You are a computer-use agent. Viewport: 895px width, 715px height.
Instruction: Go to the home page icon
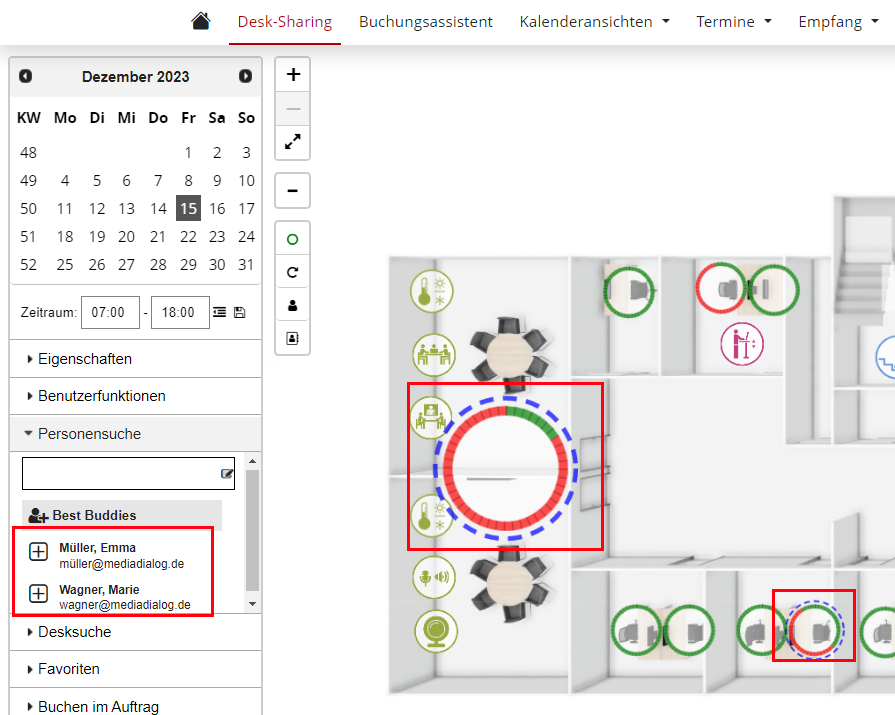coord(200,21)
